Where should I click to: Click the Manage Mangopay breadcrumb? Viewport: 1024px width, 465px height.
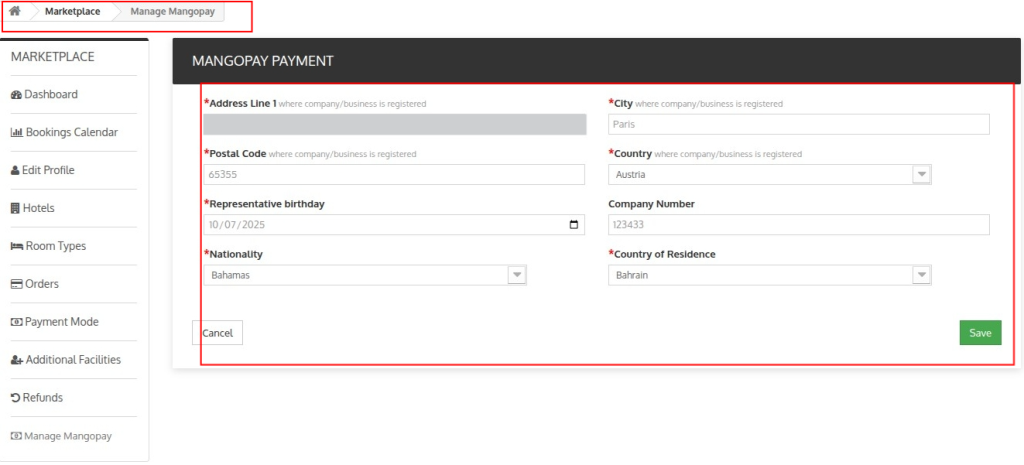pos(172,12)
